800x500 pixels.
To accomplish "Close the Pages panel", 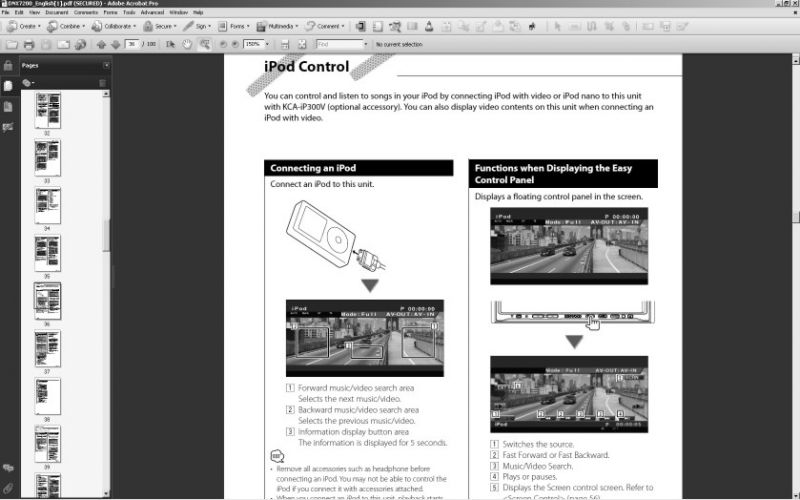I will coord(106,65).
